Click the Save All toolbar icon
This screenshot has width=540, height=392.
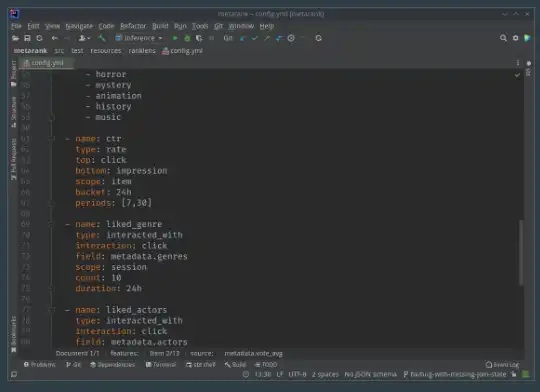point(27,38)
